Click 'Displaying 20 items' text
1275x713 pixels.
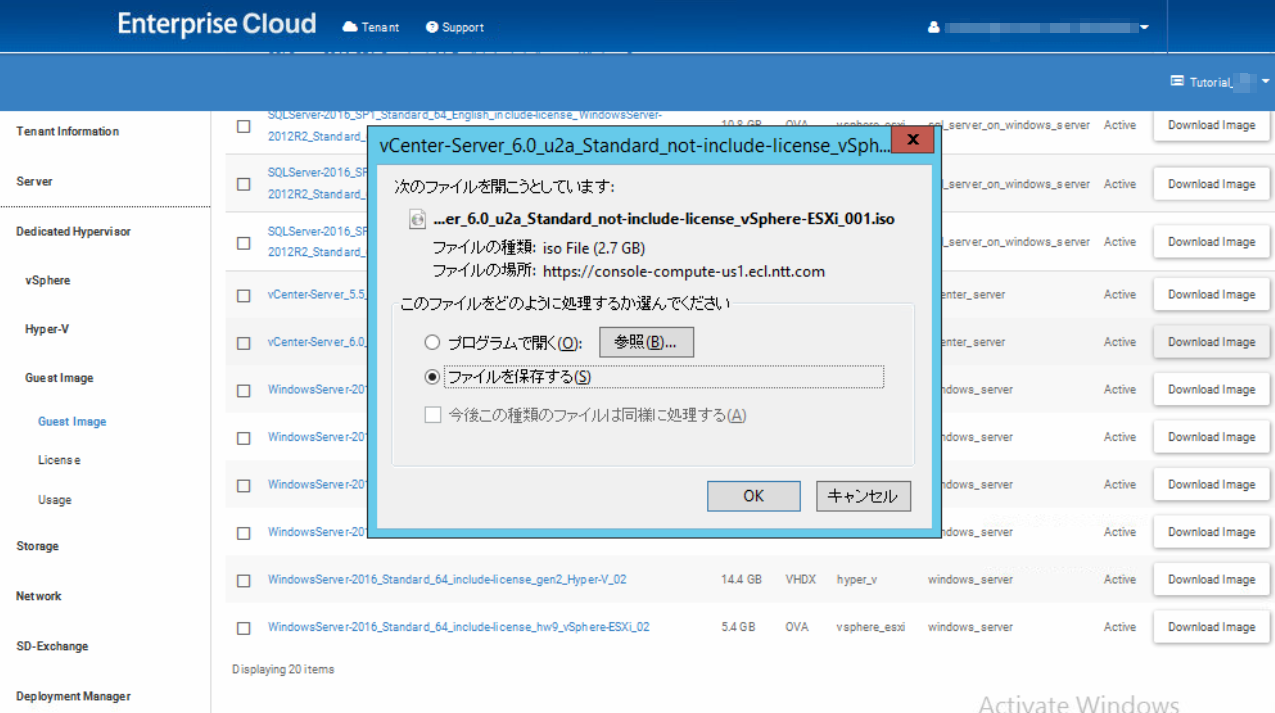pyautogui.click(x=283, y=669)
